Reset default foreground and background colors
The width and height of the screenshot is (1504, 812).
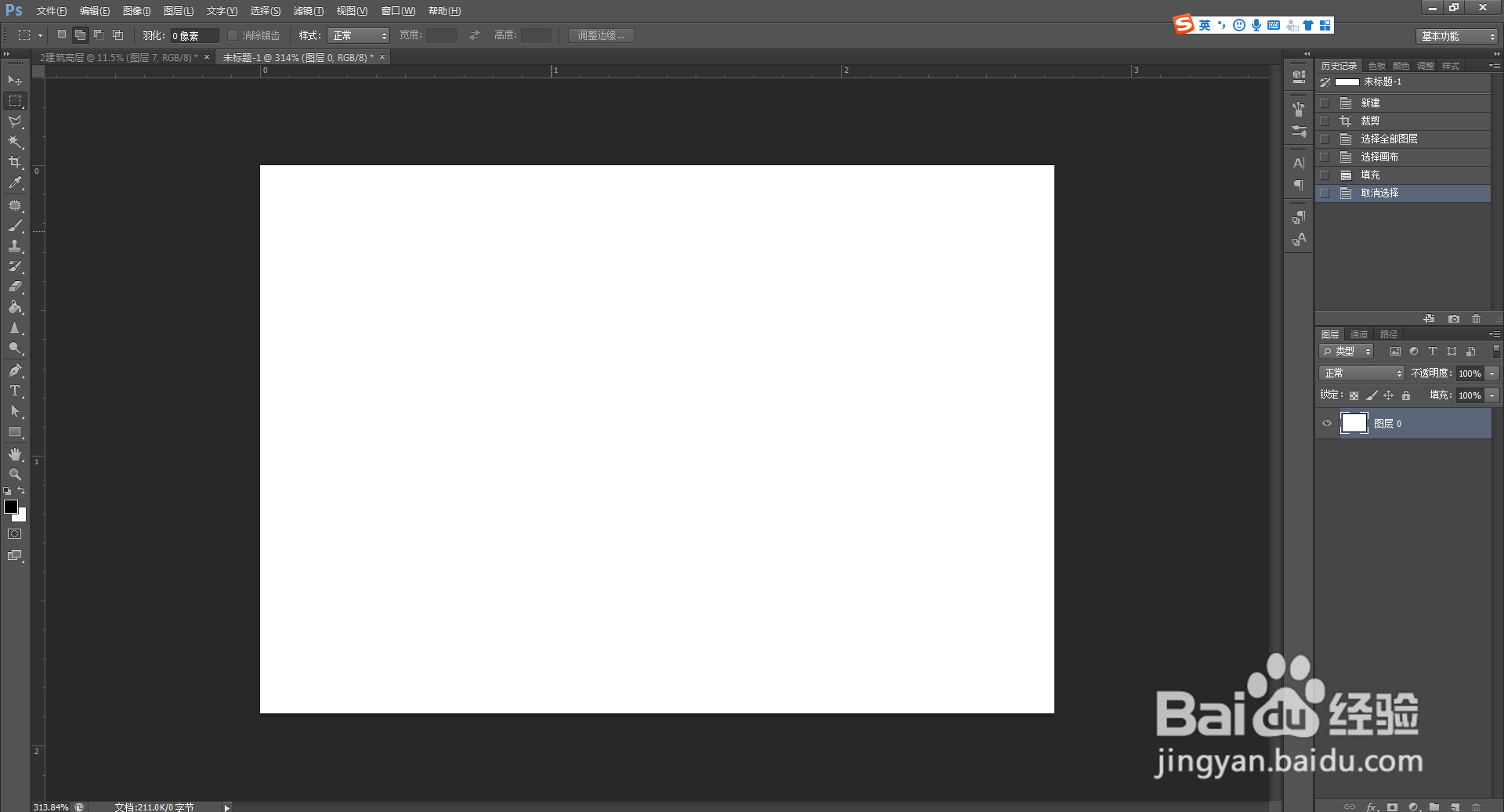tap(7, 491)
